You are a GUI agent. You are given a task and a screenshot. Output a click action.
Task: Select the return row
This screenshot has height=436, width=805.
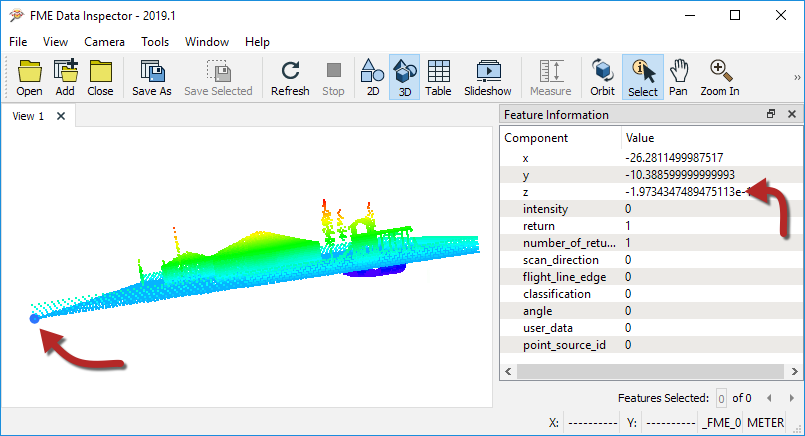tap(651, 225)
